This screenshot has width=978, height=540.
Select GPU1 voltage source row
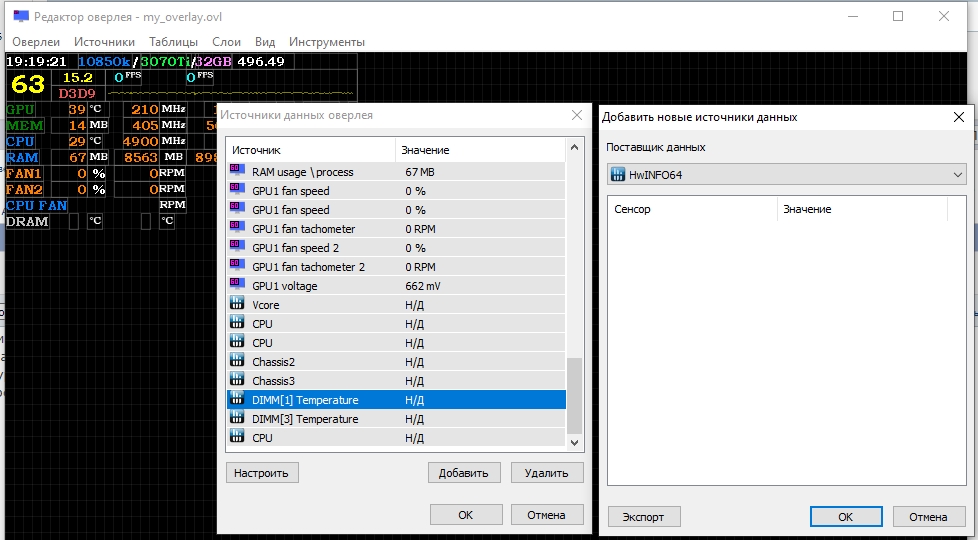(x=396, y=286)
